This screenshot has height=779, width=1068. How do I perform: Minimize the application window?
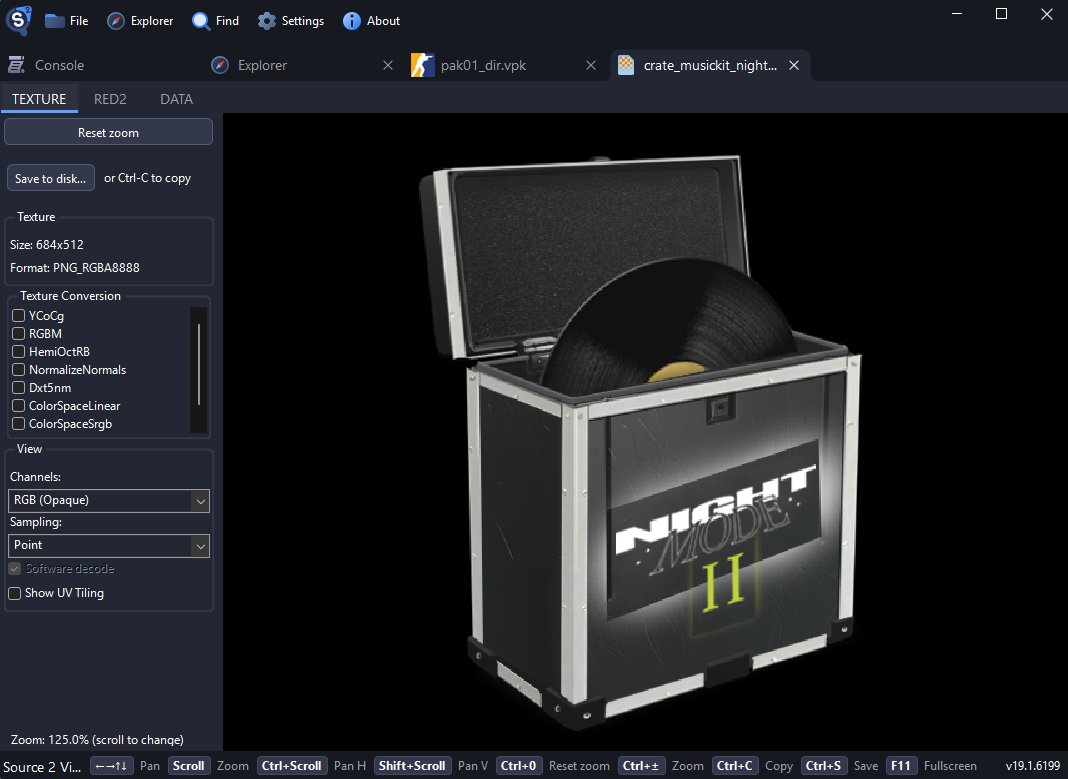coord(957,14)
